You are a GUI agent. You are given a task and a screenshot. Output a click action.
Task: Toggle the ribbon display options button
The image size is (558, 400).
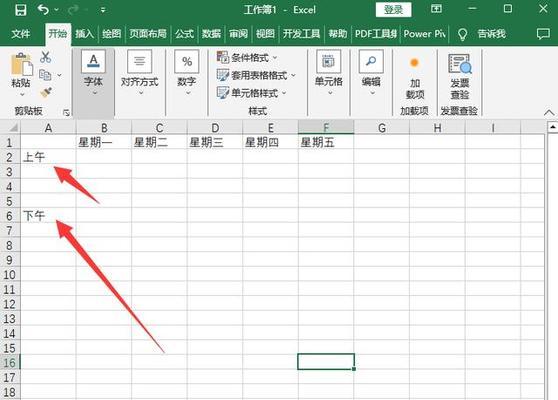coord(436,9)
